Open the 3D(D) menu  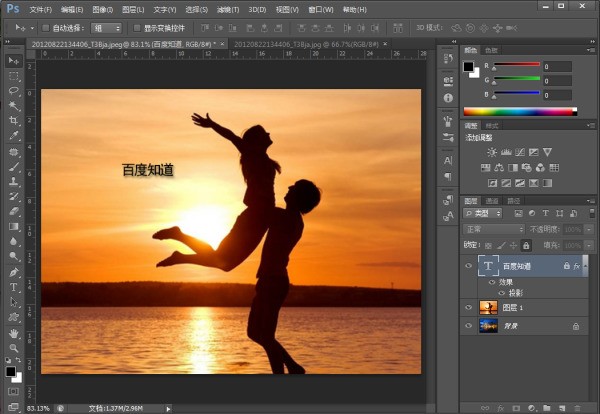coord(257,10)
